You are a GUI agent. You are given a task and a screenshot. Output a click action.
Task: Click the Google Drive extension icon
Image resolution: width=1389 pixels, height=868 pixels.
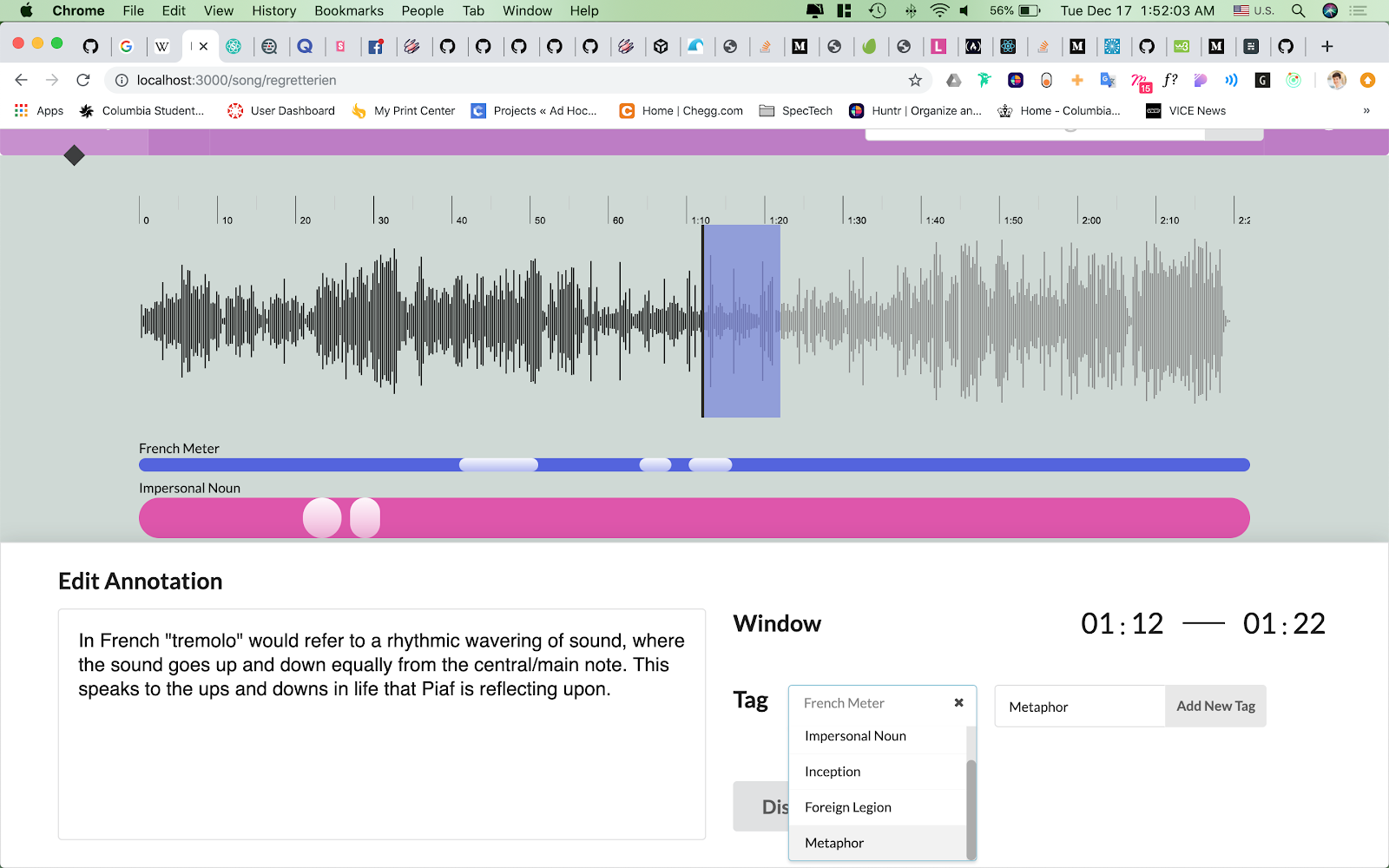[x=953, y=80]
